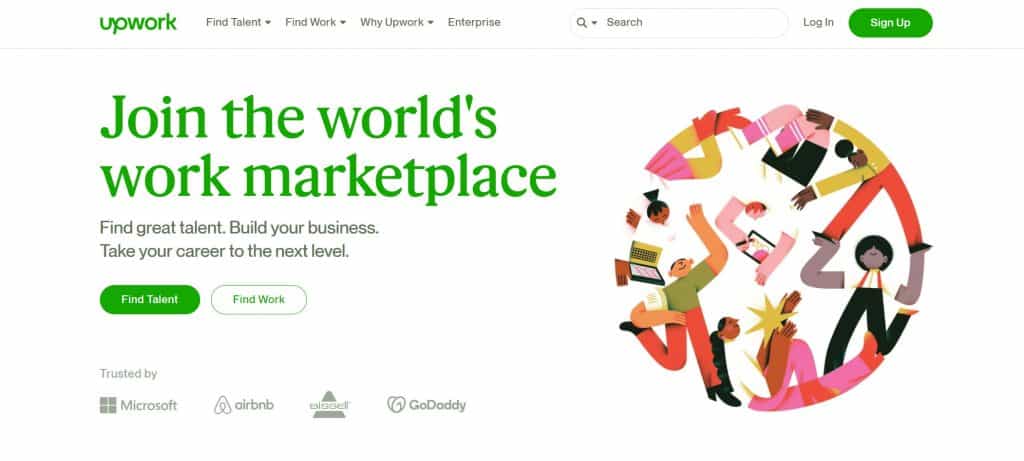Open the Why Upwork dropdown
The width and height of the screenshot is (1024, 461).
[396, 22]
